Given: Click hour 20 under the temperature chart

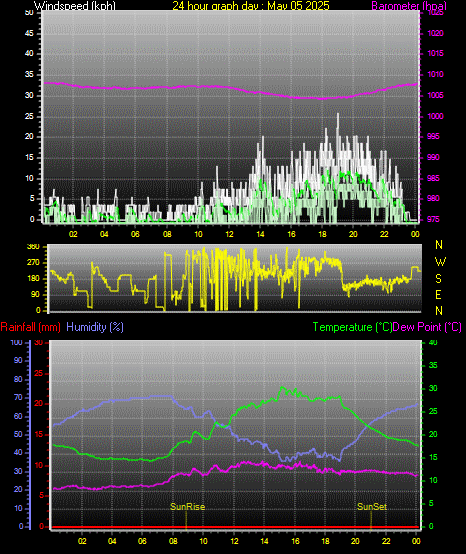Looking at the screenshot, I should 355,541.
